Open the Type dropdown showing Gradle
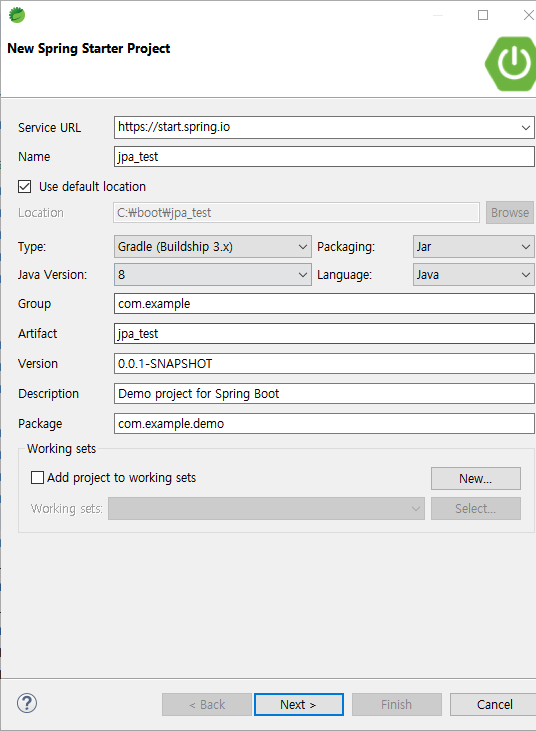536x731 pixels. tap(213, 247)
